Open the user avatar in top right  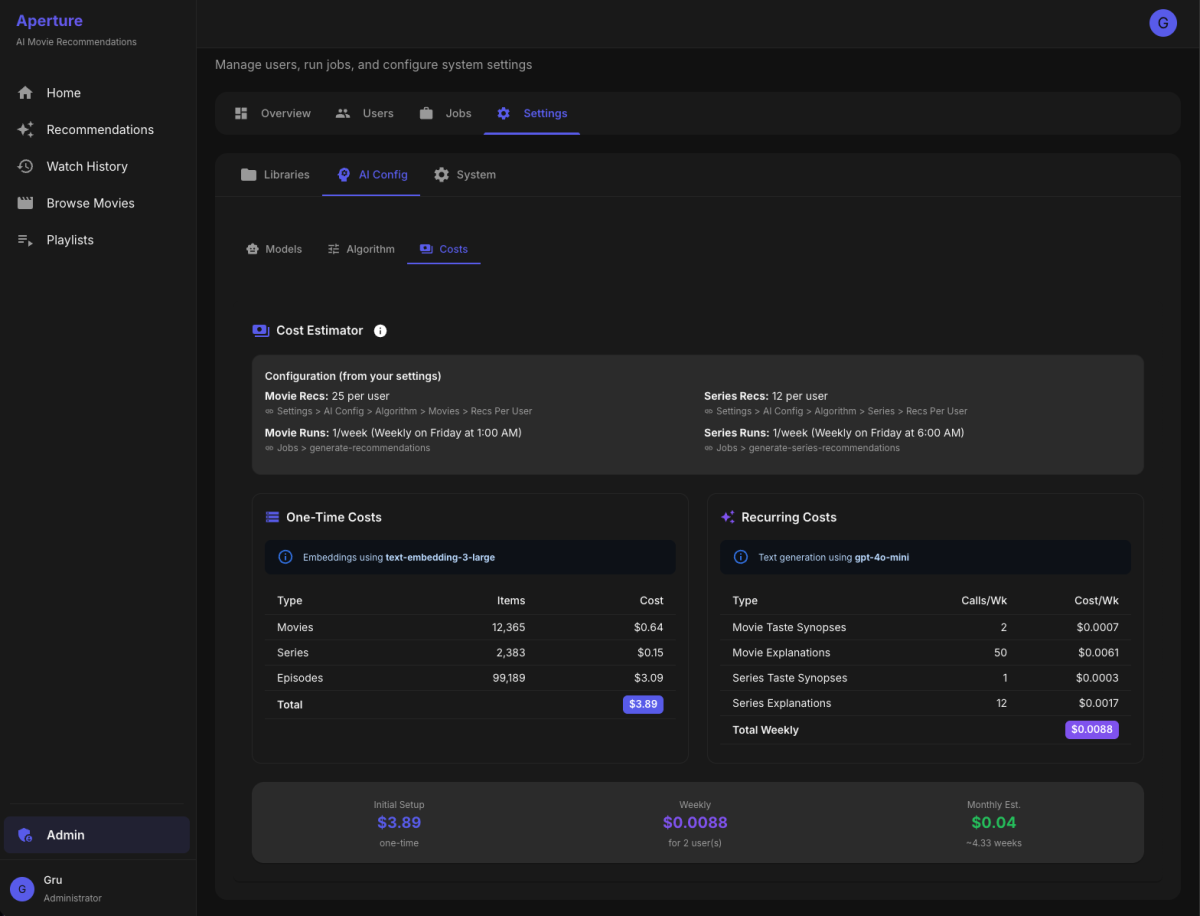(1162, 23)
